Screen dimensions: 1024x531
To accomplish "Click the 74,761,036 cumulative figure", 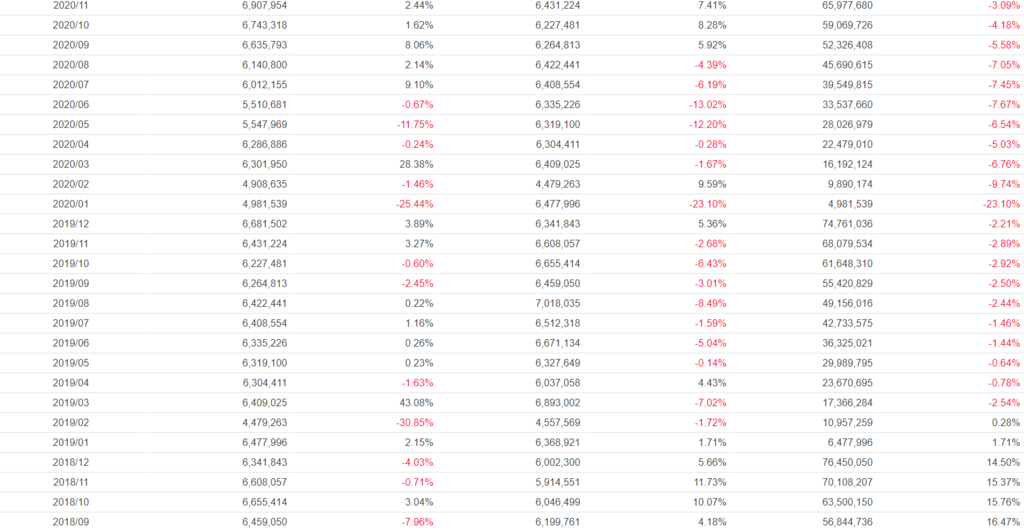I will pos(844,224).
